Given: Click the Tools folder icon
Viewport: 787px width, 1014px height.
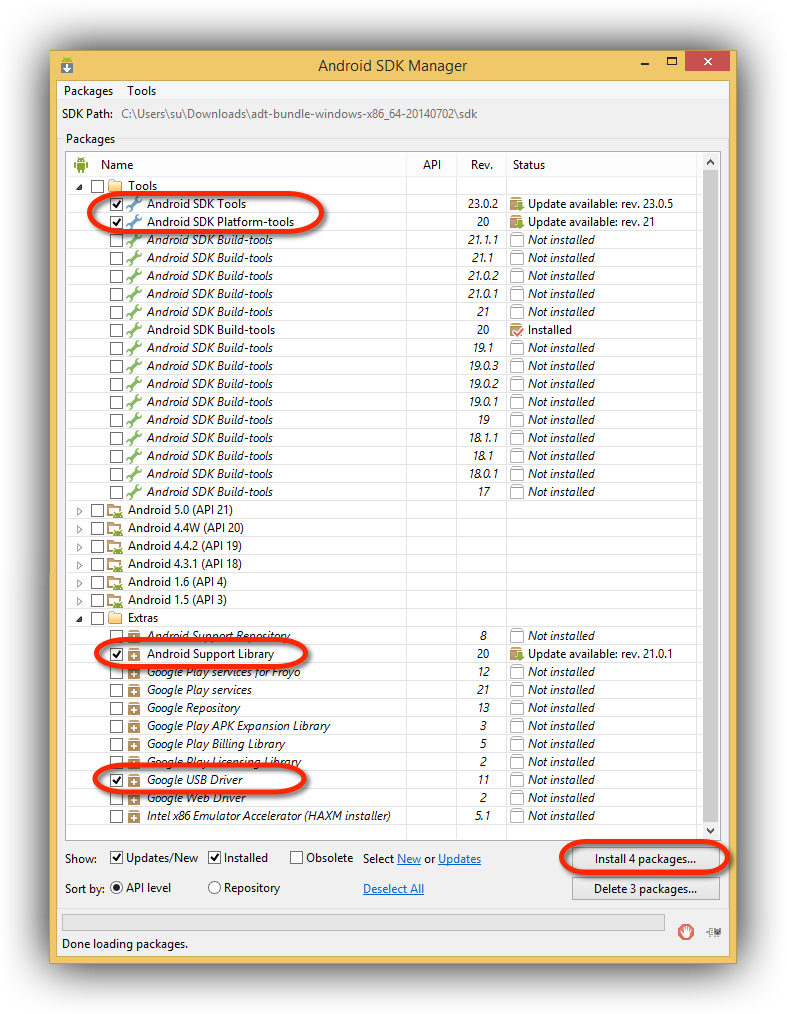Looking at the screenshot, I should (115, 186).
